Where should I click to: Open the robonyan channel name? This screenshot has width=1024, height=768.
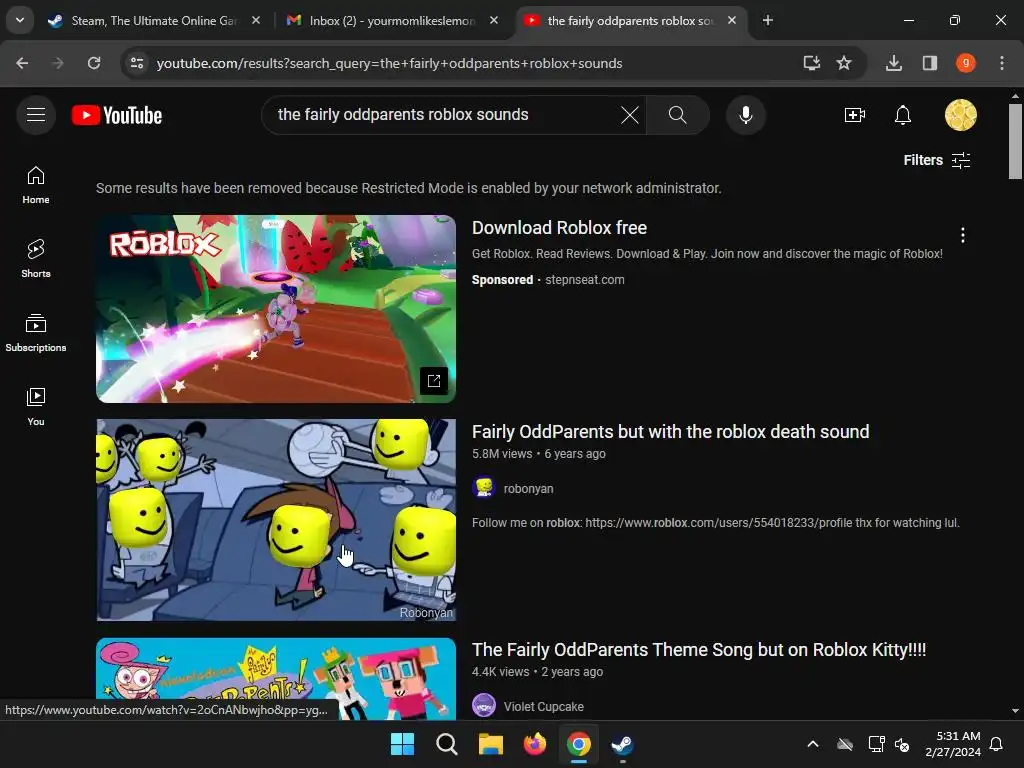click(528, 488)
